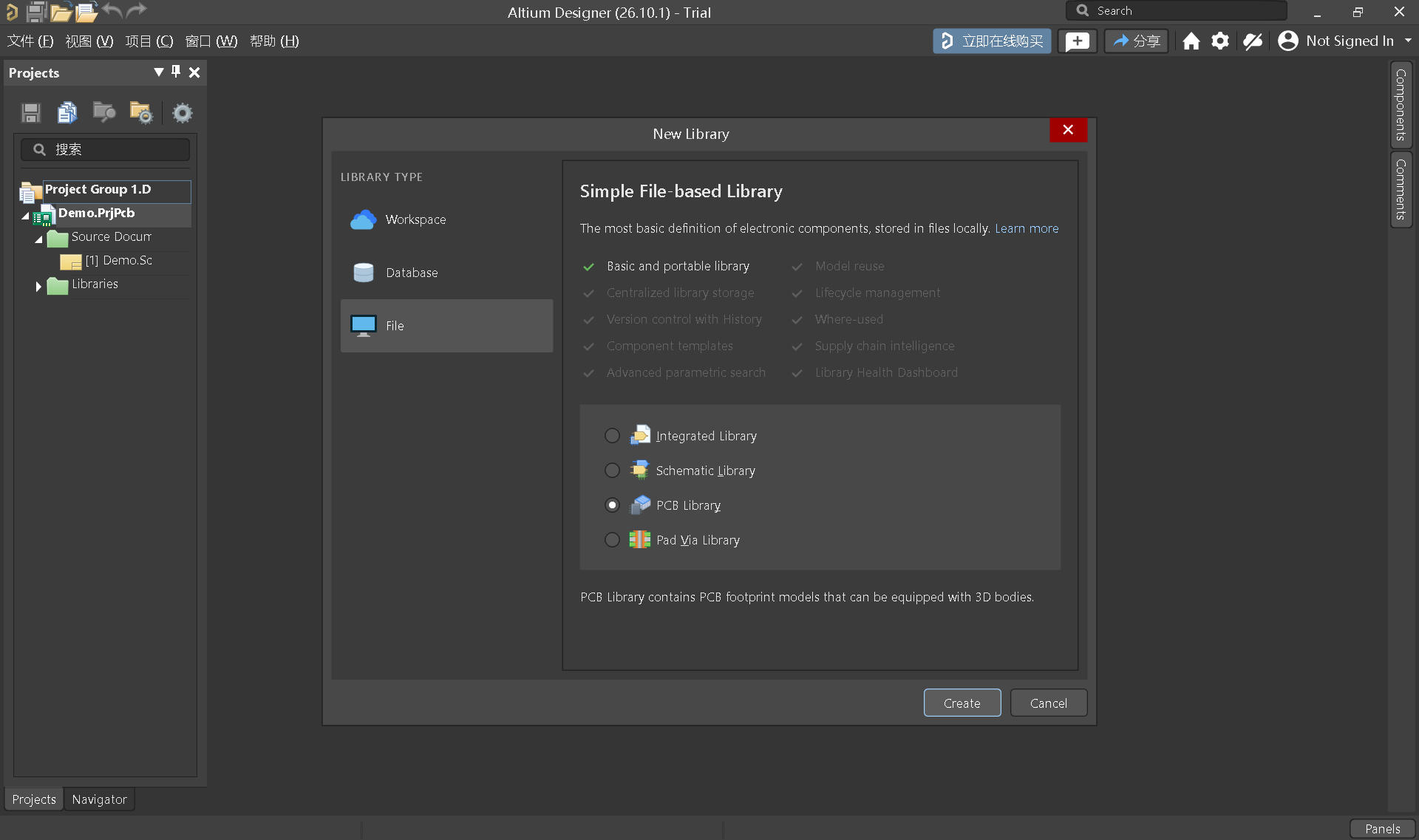
Task: Open the Projects panel dropdown arrow
Action: (x=158, y=72)
